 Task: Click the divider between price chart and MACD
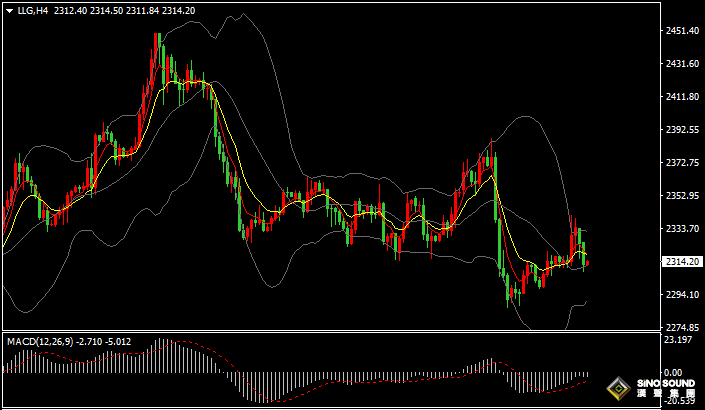click(x=330, y=332)
